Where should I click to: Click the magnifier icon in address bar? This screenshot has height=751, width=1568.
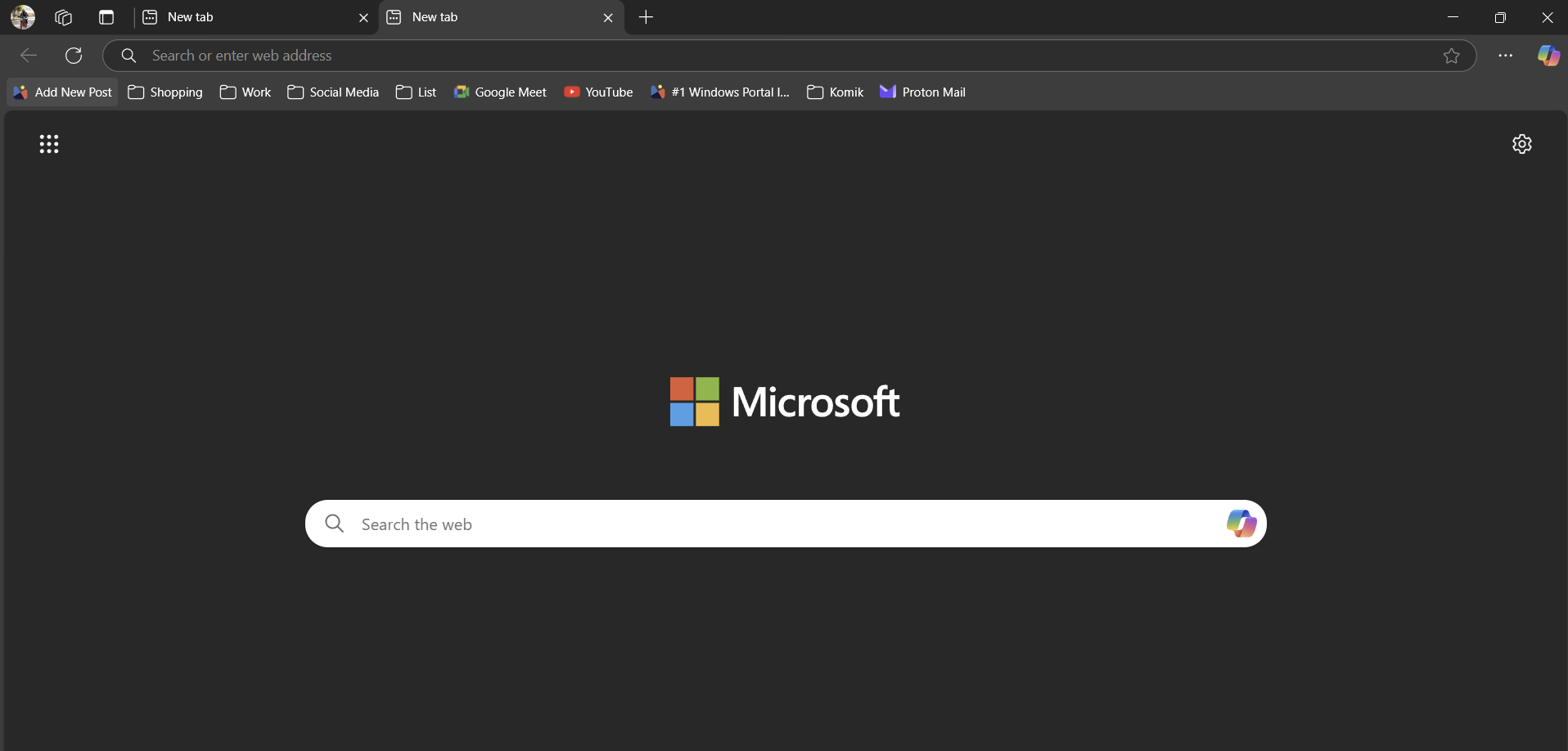(128, 56)
